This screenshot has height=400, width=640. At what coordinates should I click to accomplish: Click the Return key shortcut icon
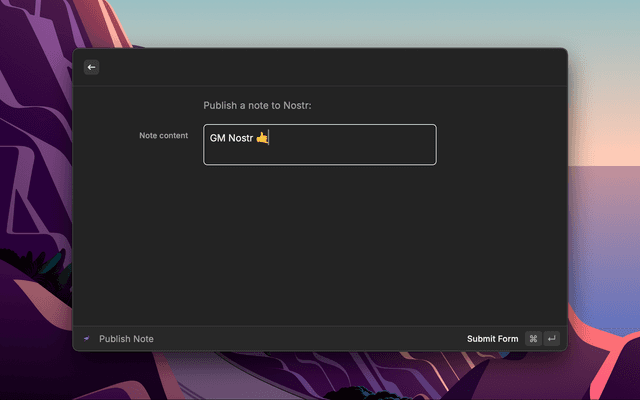(x=551, y=339)
